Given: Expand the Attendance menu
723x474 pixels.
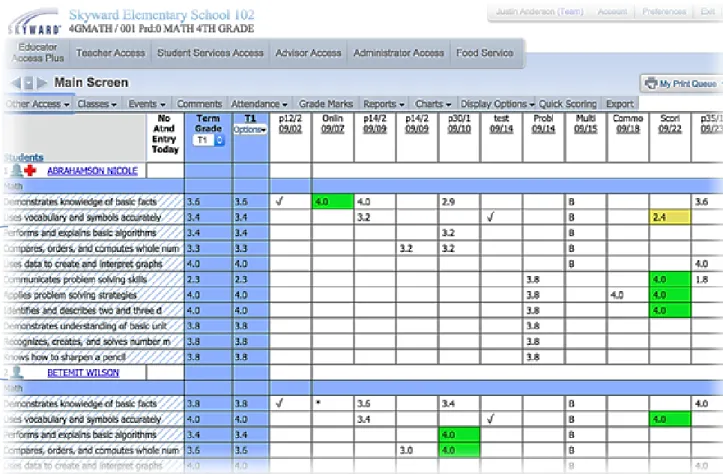Looking at the screenshot, I should (259, 104).
